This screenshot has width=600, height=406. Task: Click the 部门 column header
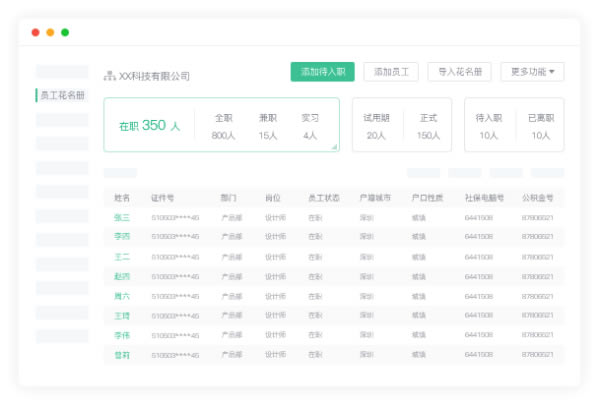coord(228,198)
